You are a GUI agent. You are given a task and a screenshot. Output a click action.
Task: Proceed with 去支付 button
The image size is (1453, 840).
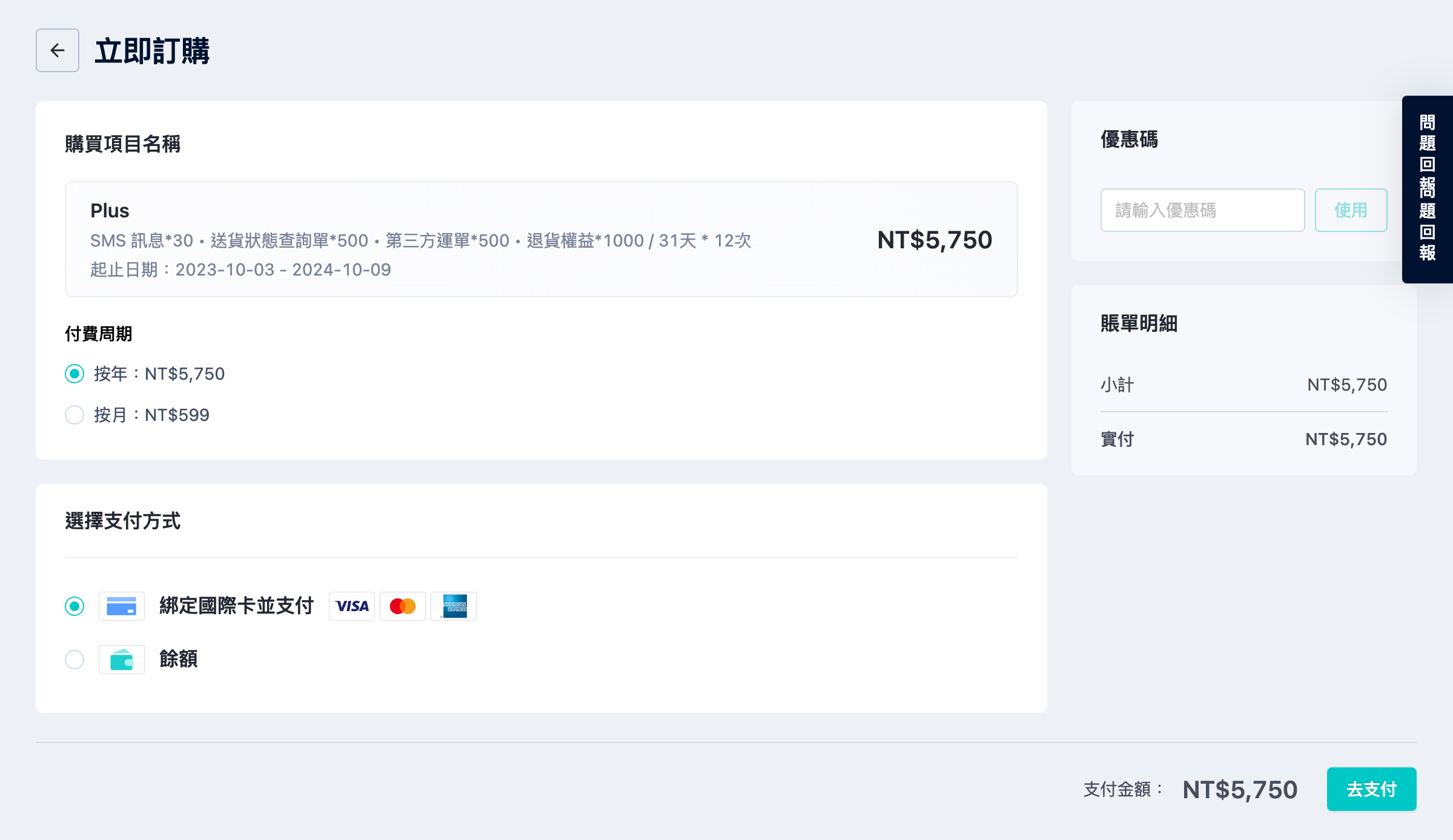click(x=1371, y=789)
